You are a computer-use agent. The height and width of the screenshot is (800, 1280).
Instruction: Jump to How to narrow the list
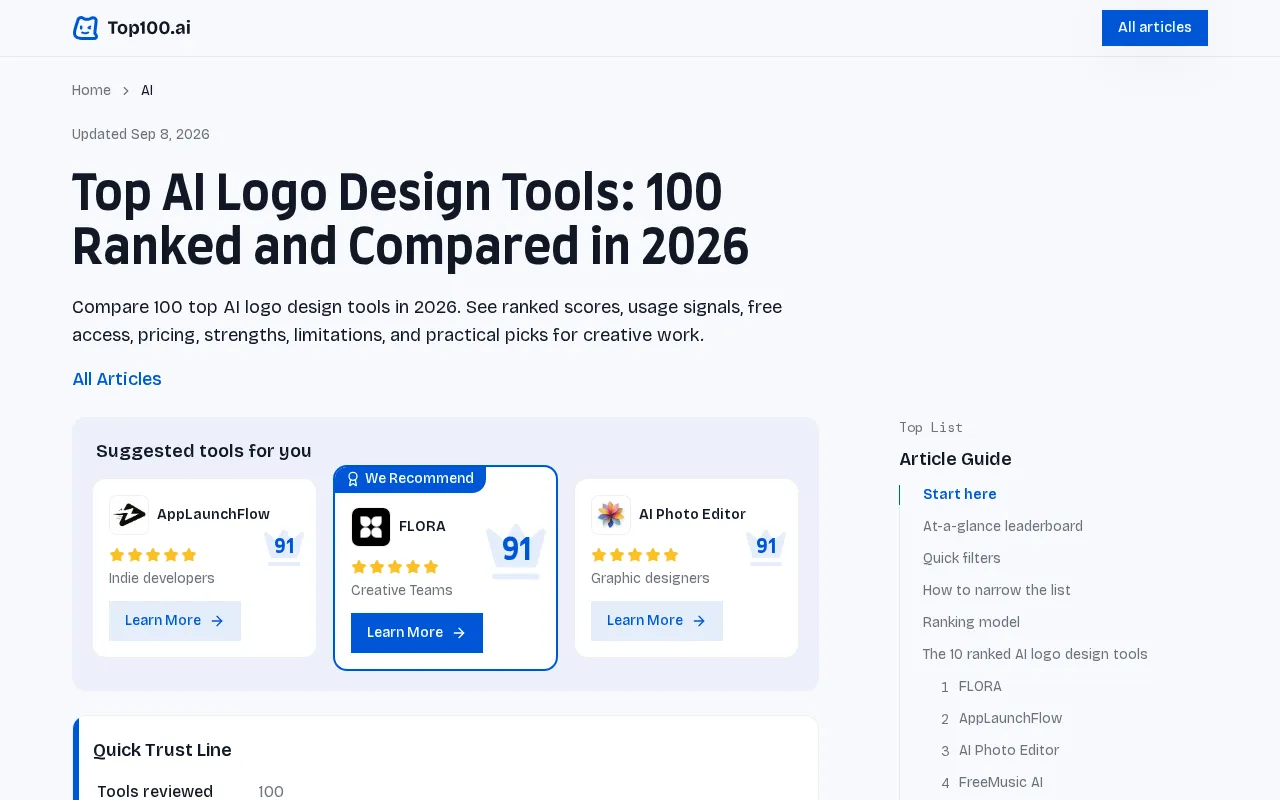pyautogui.click(x=997, y=590)
